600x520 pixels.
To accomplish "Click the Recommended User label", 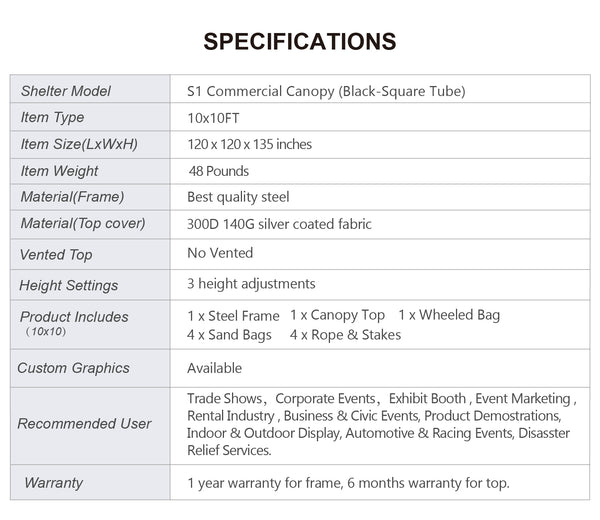I will pos(84,424).
